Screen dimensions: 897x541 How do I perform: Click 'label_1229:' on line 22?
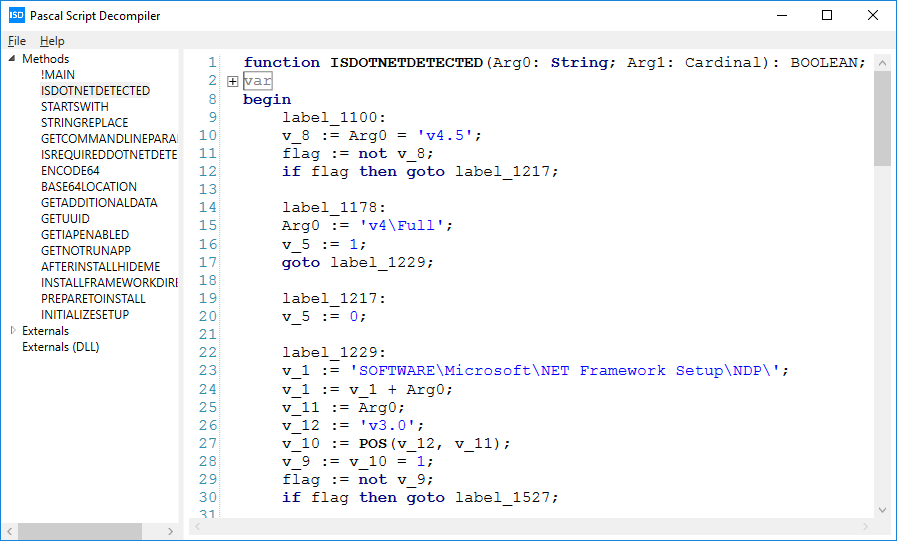click(x=334, y=352)
